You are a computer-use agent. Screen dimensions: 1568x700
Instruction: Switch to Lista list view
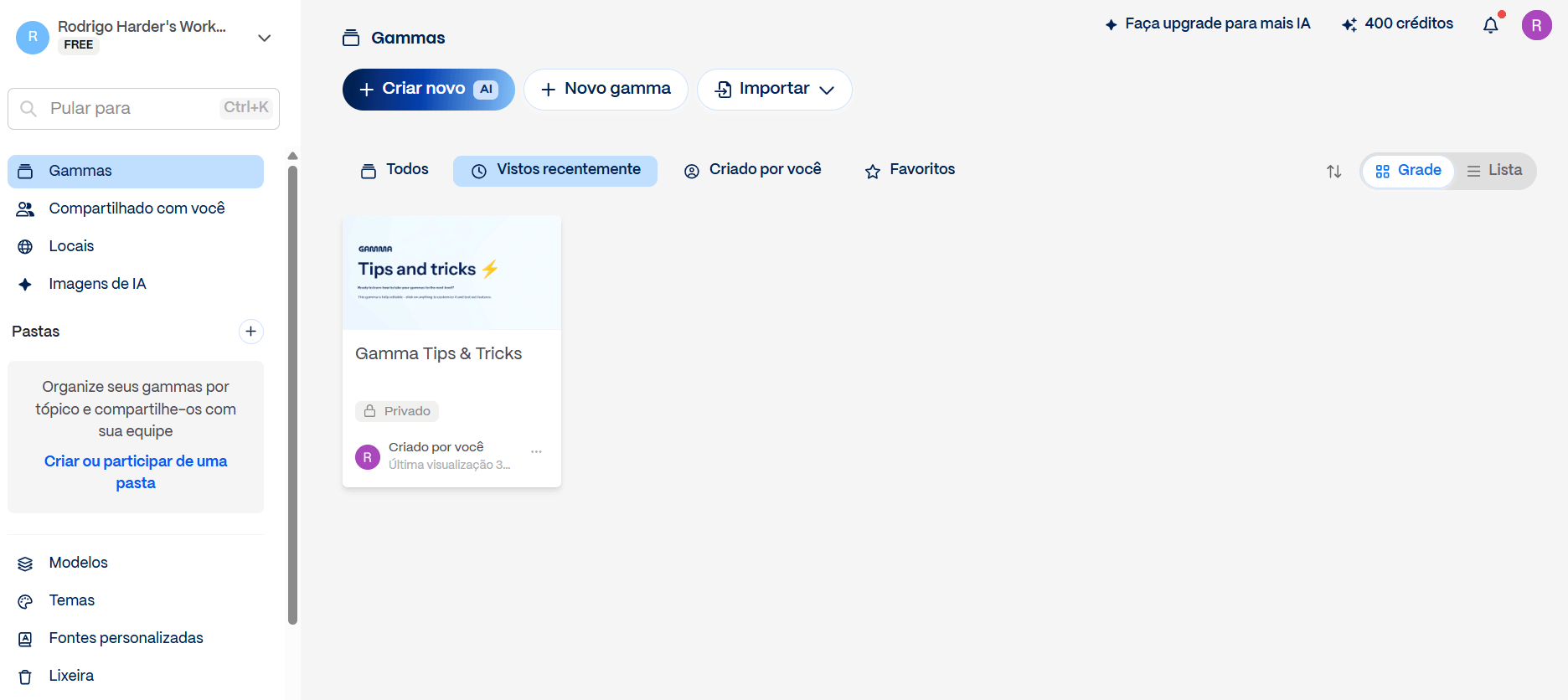click(x=1495, y=171)
